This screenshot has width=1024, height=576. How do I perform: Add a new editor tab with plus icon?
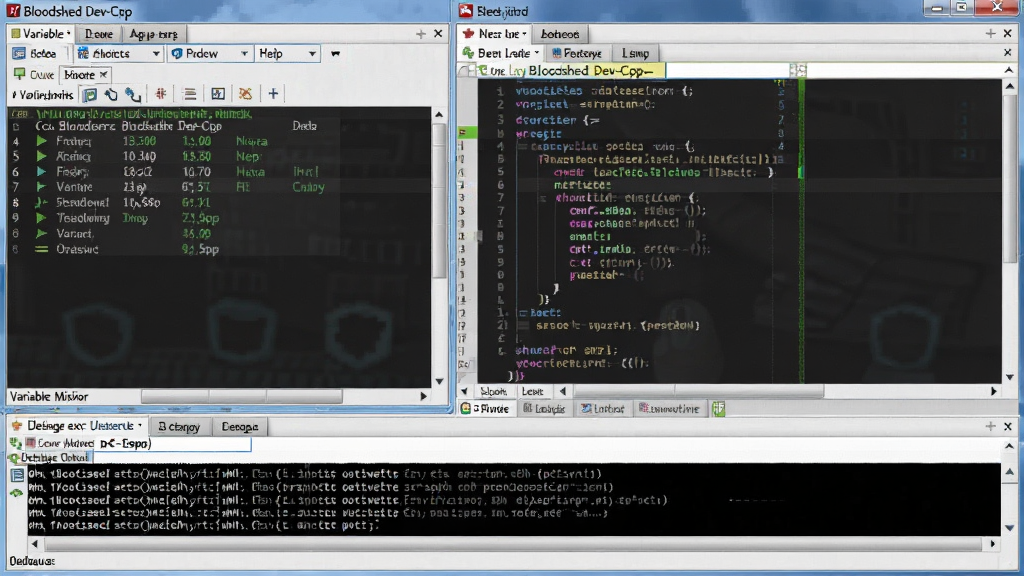[990, 33]
